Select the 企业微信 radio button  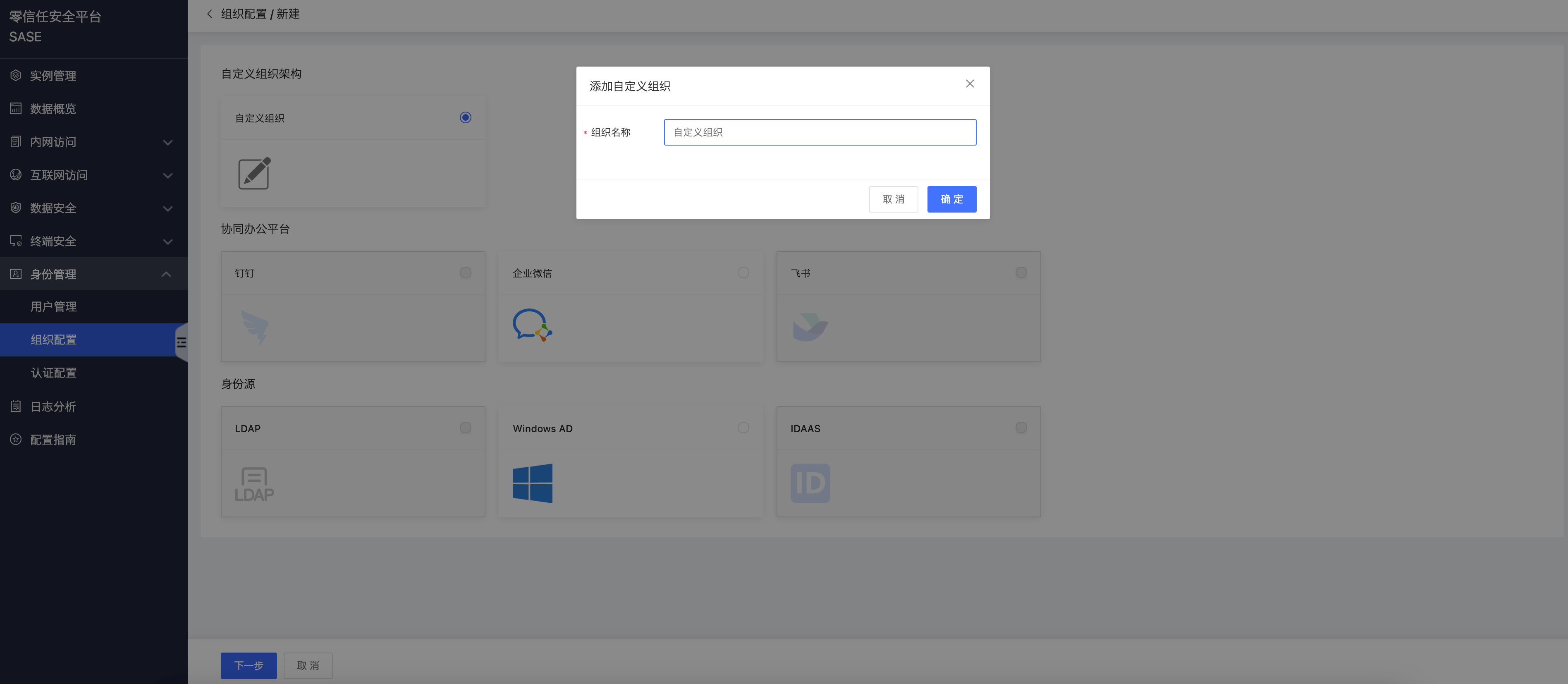point(743,273)
